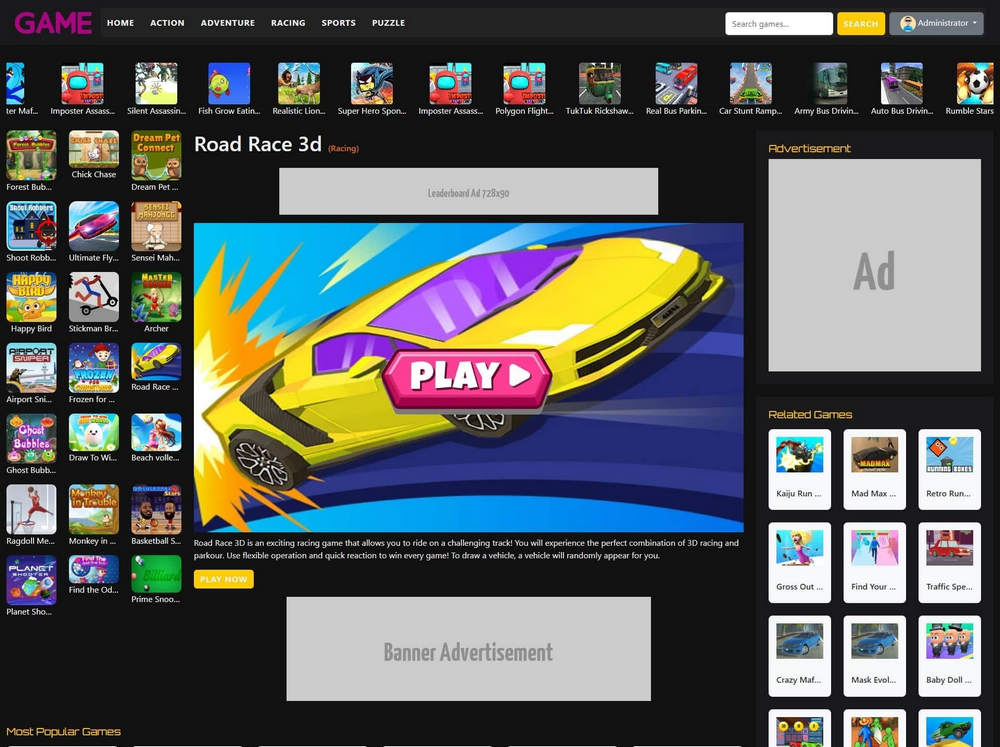Image resolution: width=1000 pixels, height=747 pixels.
Task: Click the yellow Search button
Action: (x=861, y=24)
